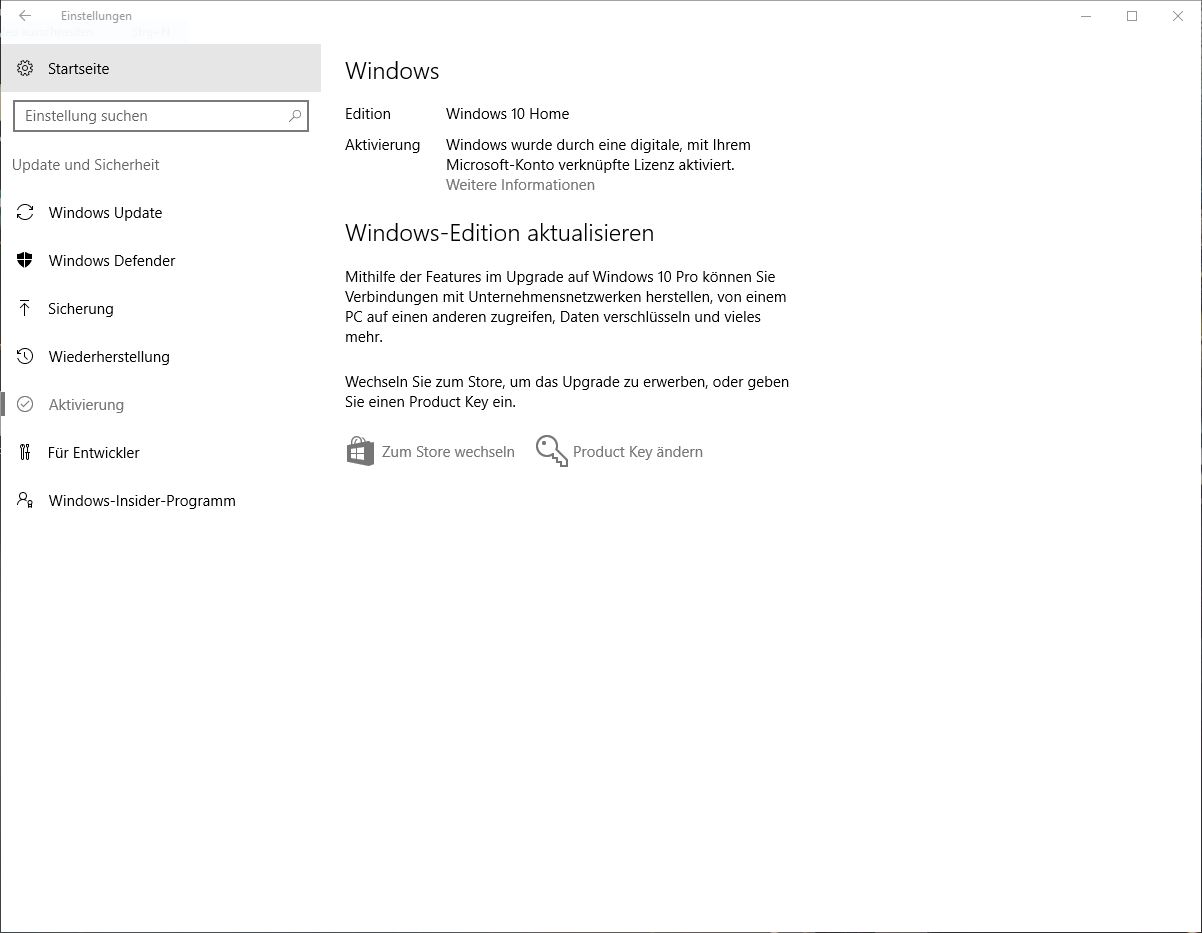Click the Aktivierung checkmark circle icon
1202x933 pixels.
click(25, 405)
